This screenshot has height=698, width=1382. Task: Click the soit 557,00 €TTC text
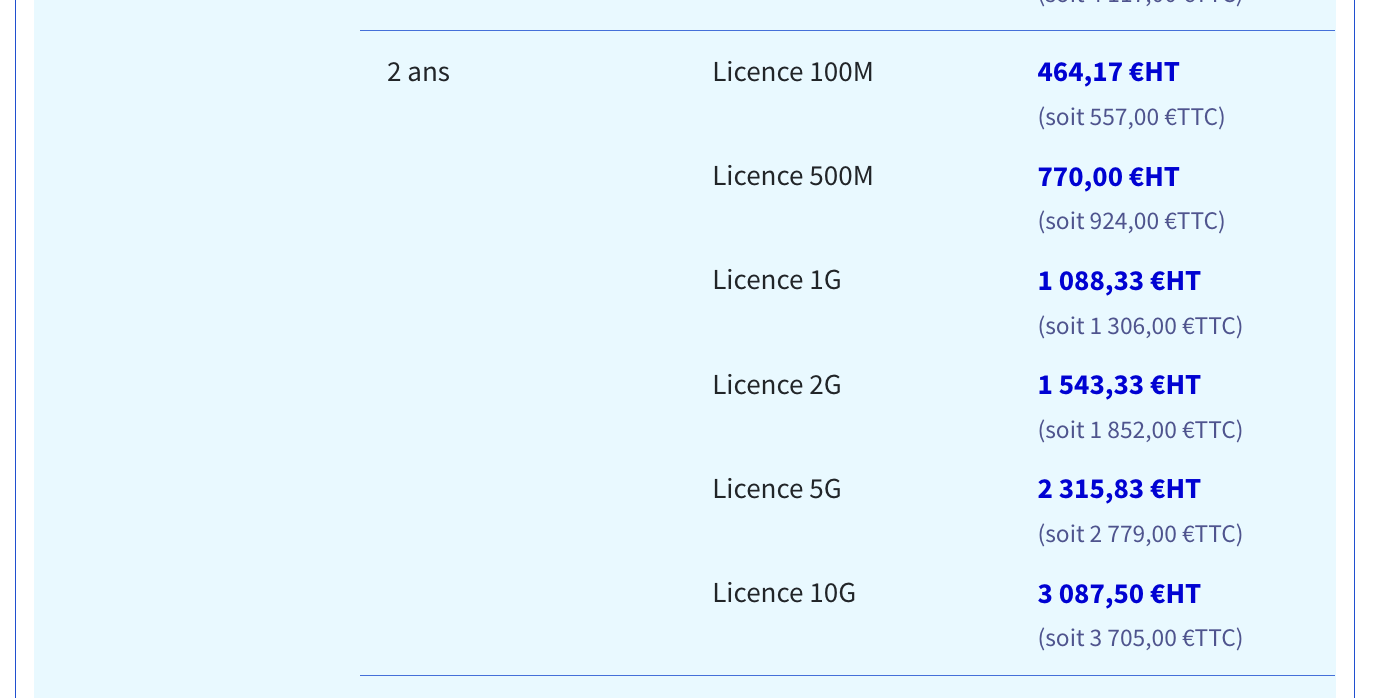pos(1131,117)
